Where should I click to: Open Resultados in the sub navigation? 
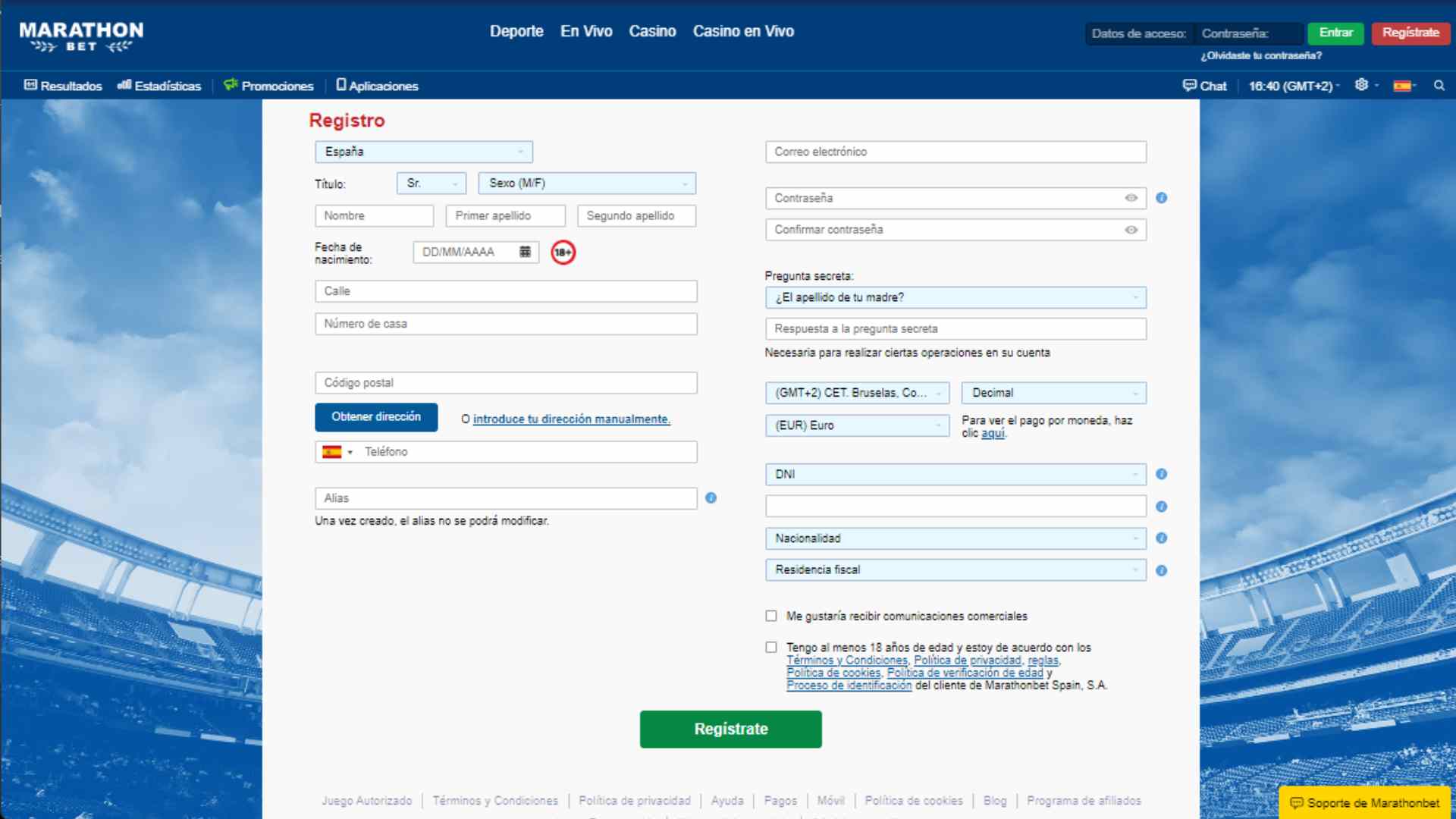pos(63,86)
